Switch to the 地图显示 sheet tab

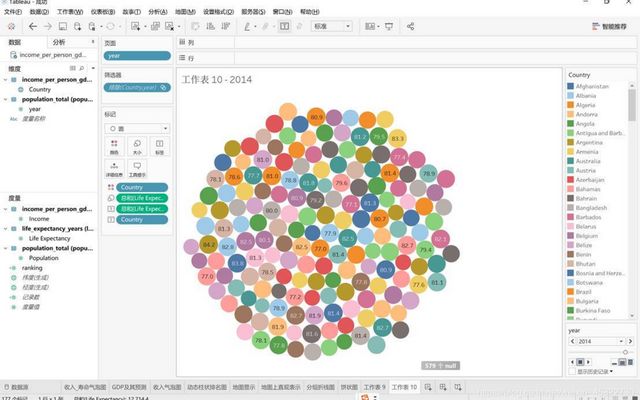pos(243,386)
